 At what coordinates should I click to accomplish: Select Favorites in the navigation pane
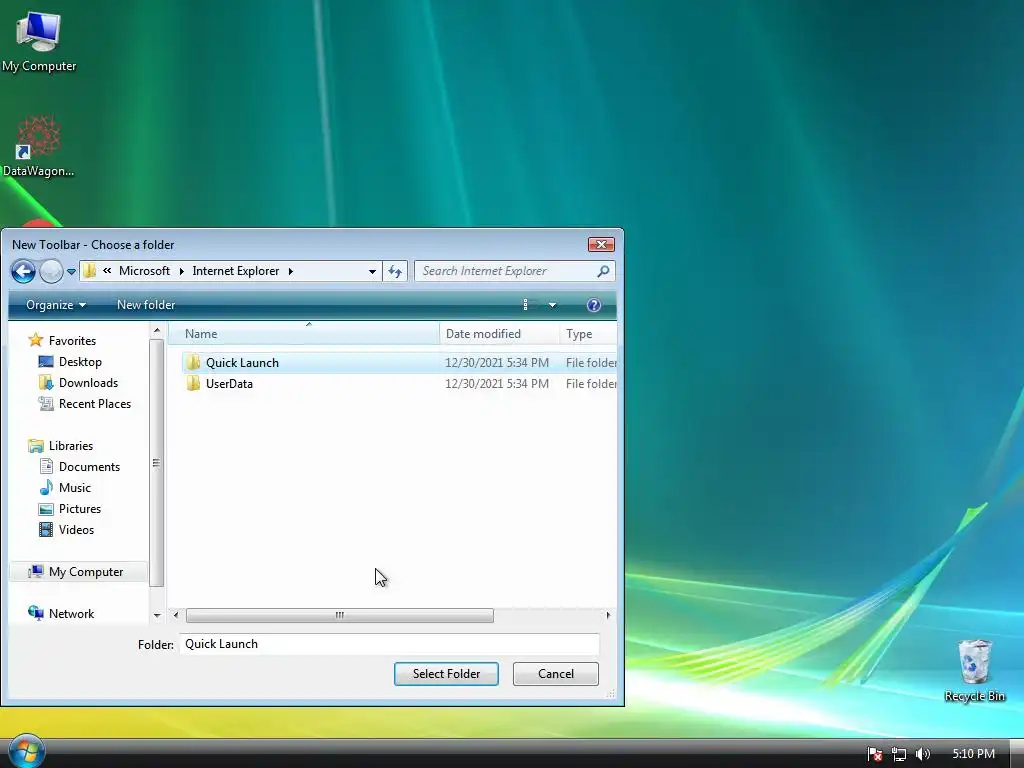click(72, 341)
